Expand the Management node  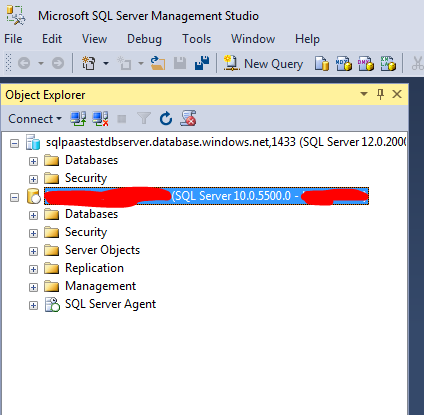33,288
